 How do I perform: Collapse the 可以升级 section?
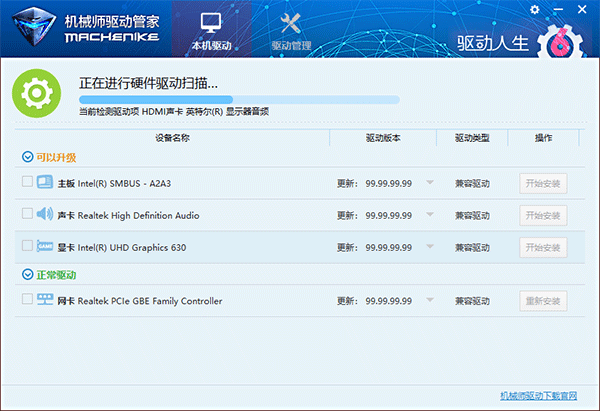tap(27, 157)
